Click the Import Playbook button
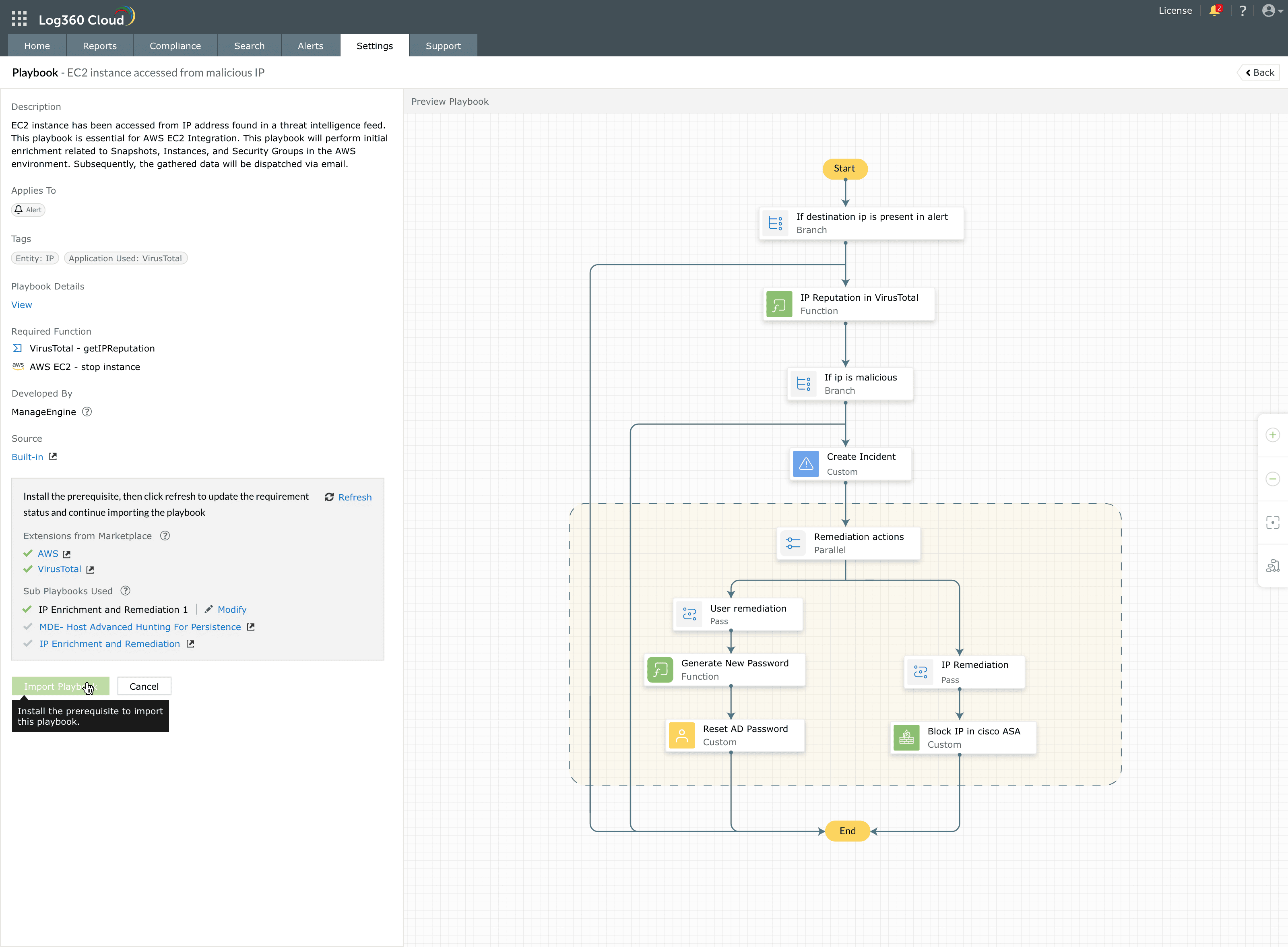The width and height of the screenshot is (1288, 947). point(61,686)
